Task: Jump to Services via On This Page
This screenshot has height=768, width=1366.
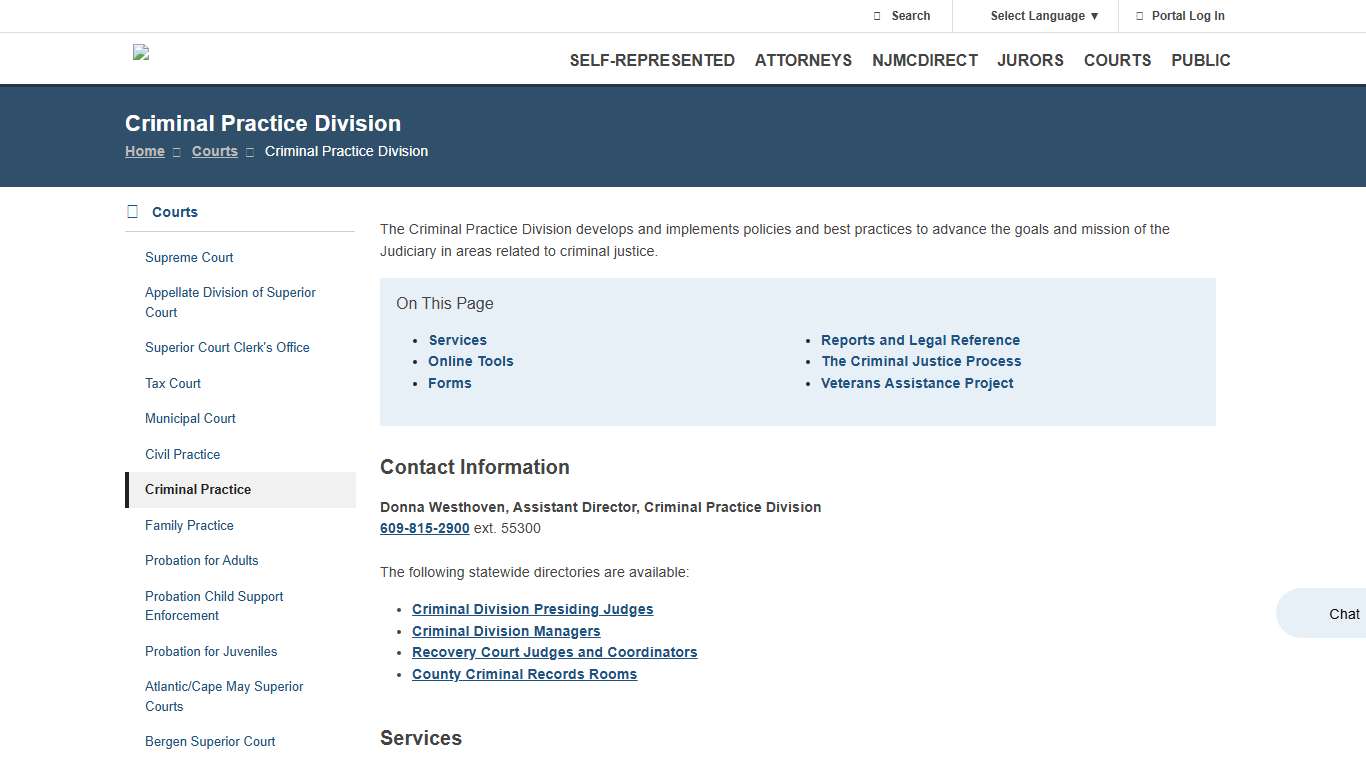Action: 457,339
